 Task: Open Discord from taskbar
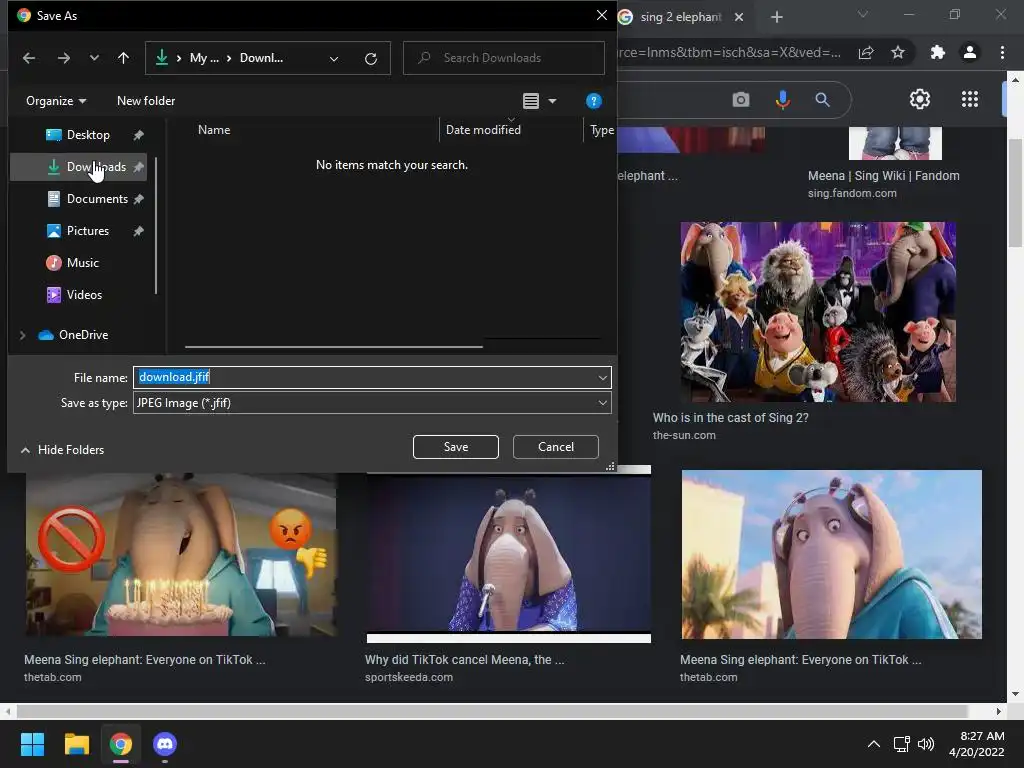click(165, 744)
